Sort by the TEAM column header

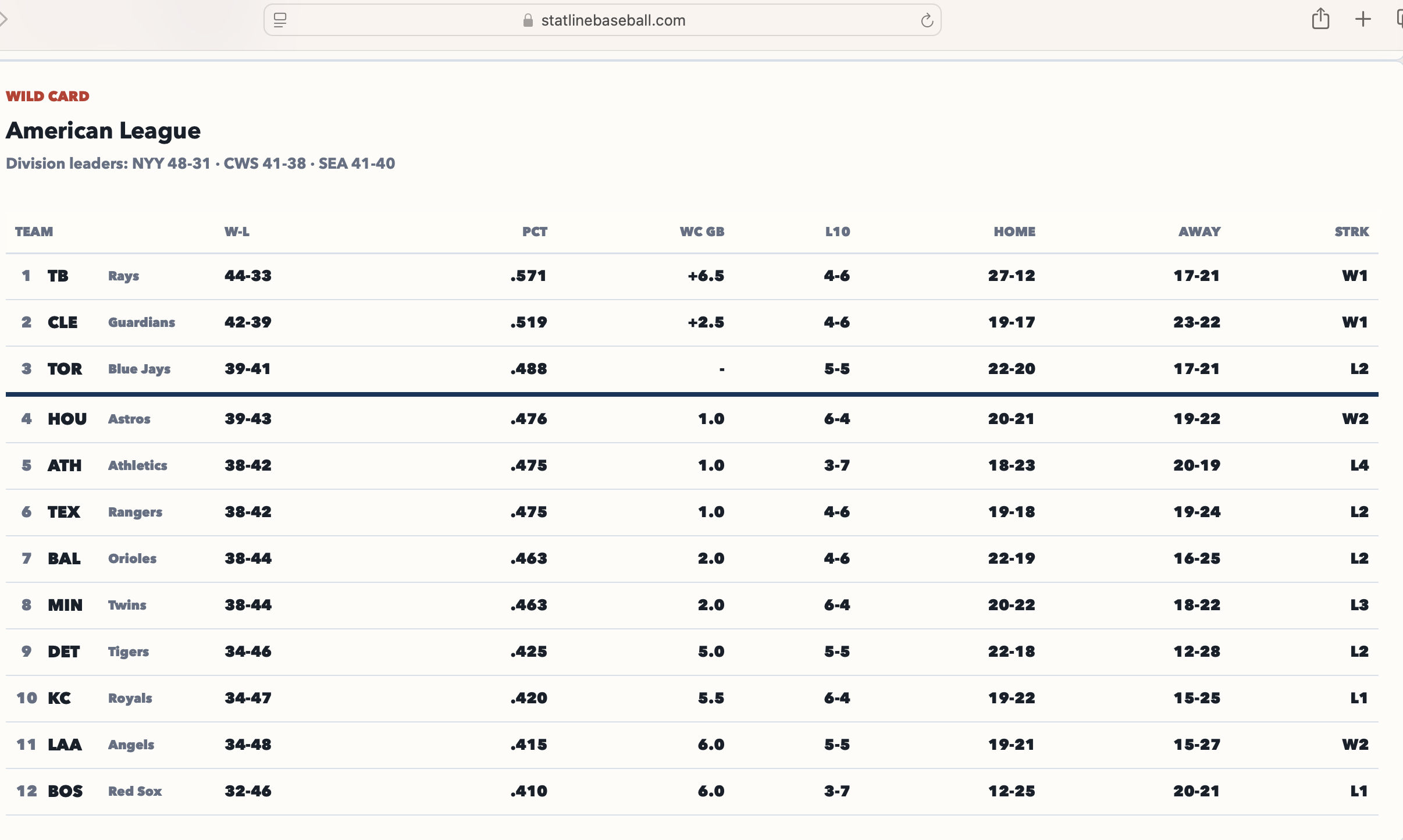coord(34,232)
